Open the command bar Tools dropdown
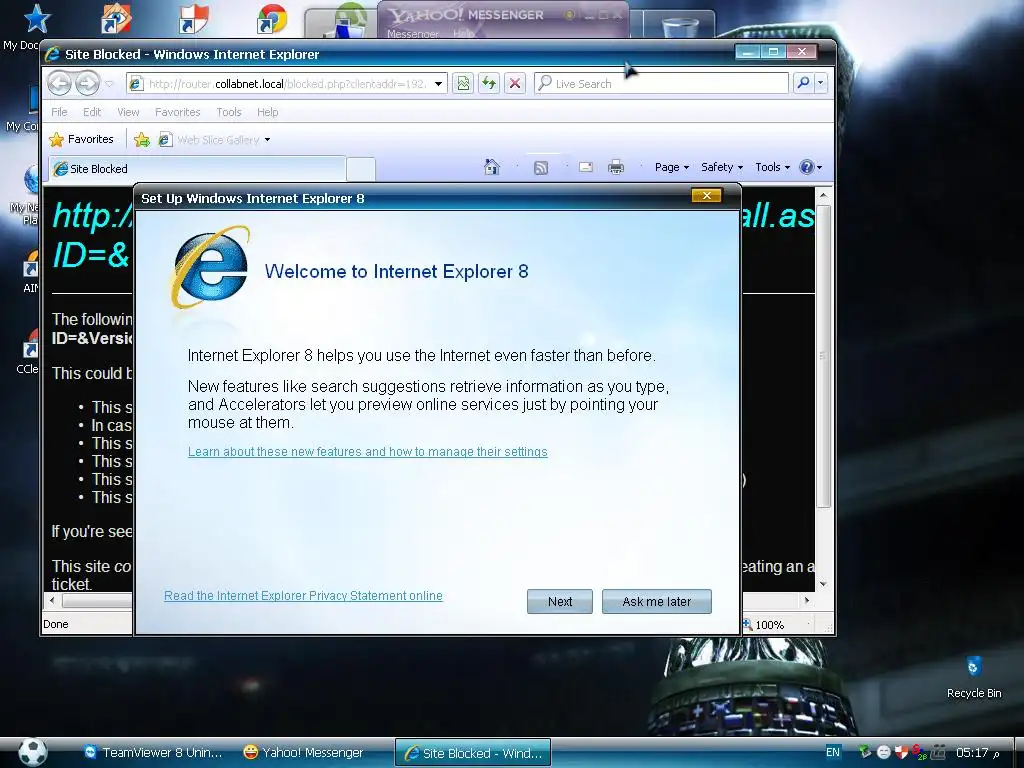This screenshot has width=1024, height=768. [x=773, y=167]
